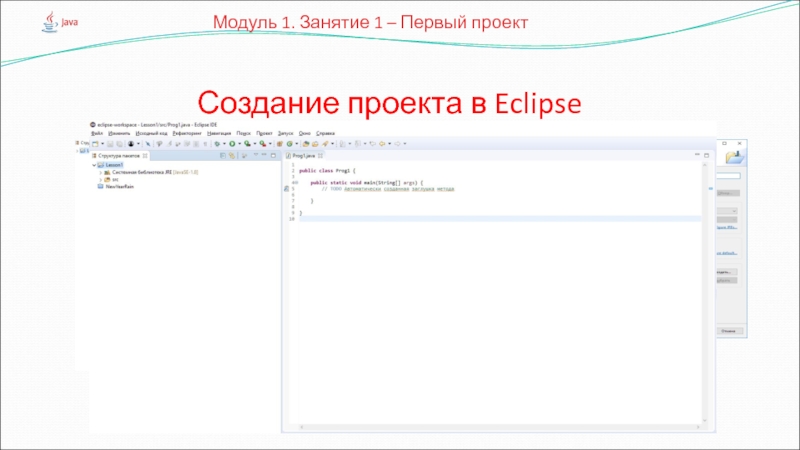Viewport: 800px width, 450px height.
Task: Click the green Run button in toolbar
Action: pos(232,144)
